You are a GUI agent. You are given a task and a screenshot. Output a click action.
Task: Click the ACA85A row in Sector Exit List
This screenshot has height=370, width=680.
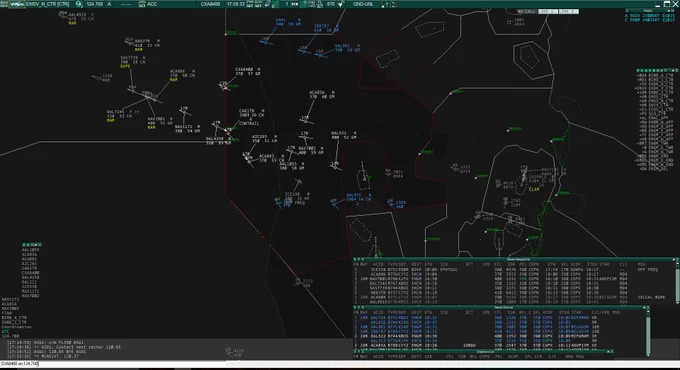click(499, 346)
